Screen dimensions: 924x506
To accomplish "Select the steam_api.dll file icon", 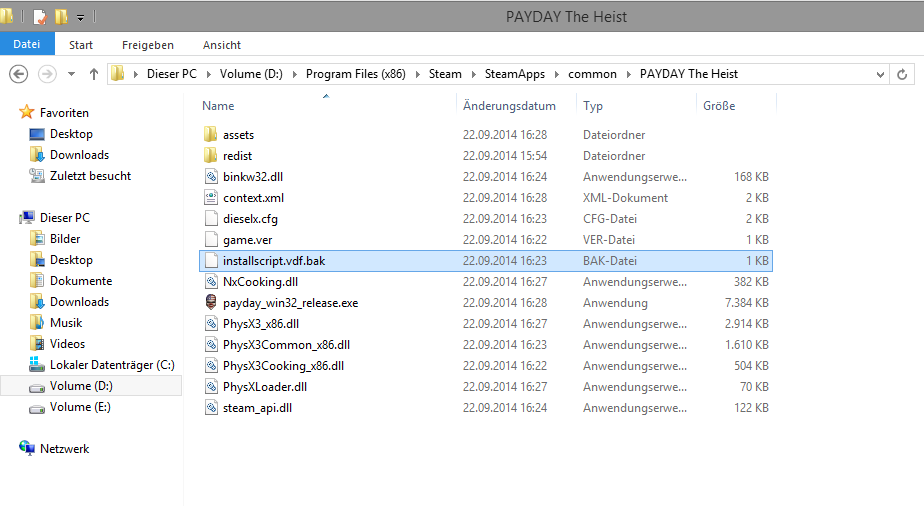I will 211,408.
